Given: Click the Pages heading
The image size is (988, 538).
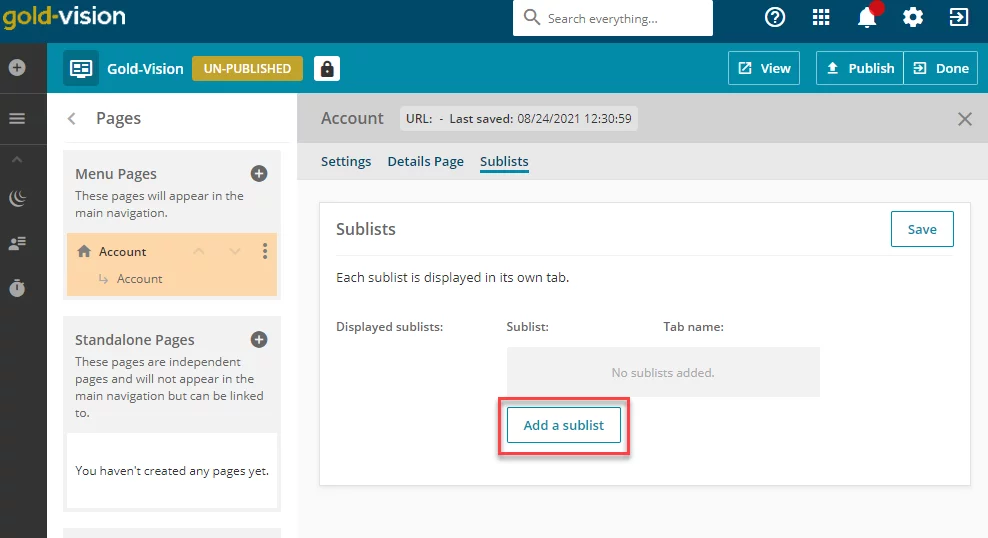Looking at the screenshot, I should [x=118, y=118].
